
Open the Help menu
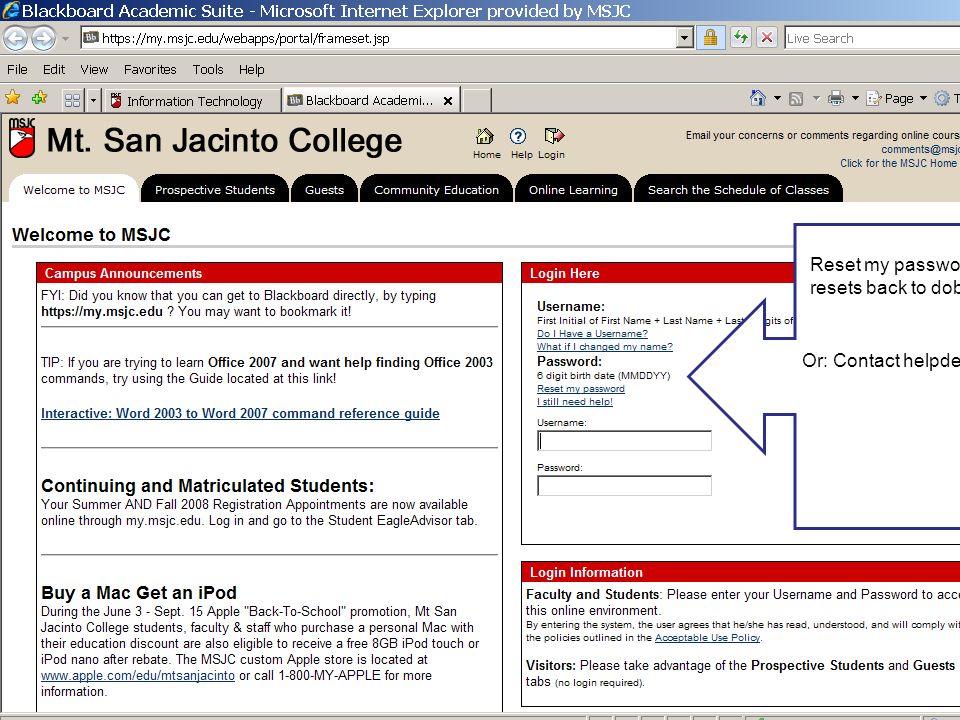tap(252, 70)
